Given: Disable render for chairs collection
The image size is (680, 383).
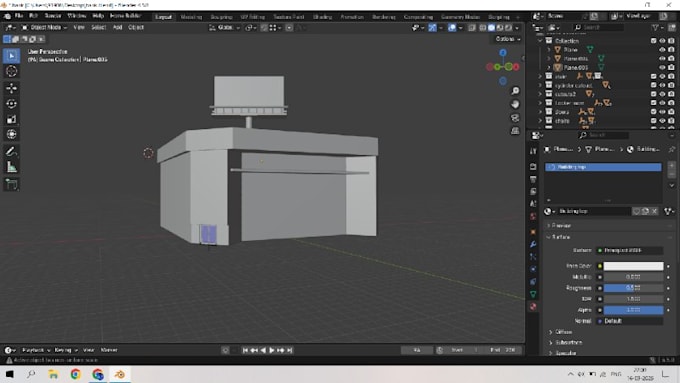Looking at the screenshot, I should click(x=671, y=121).
